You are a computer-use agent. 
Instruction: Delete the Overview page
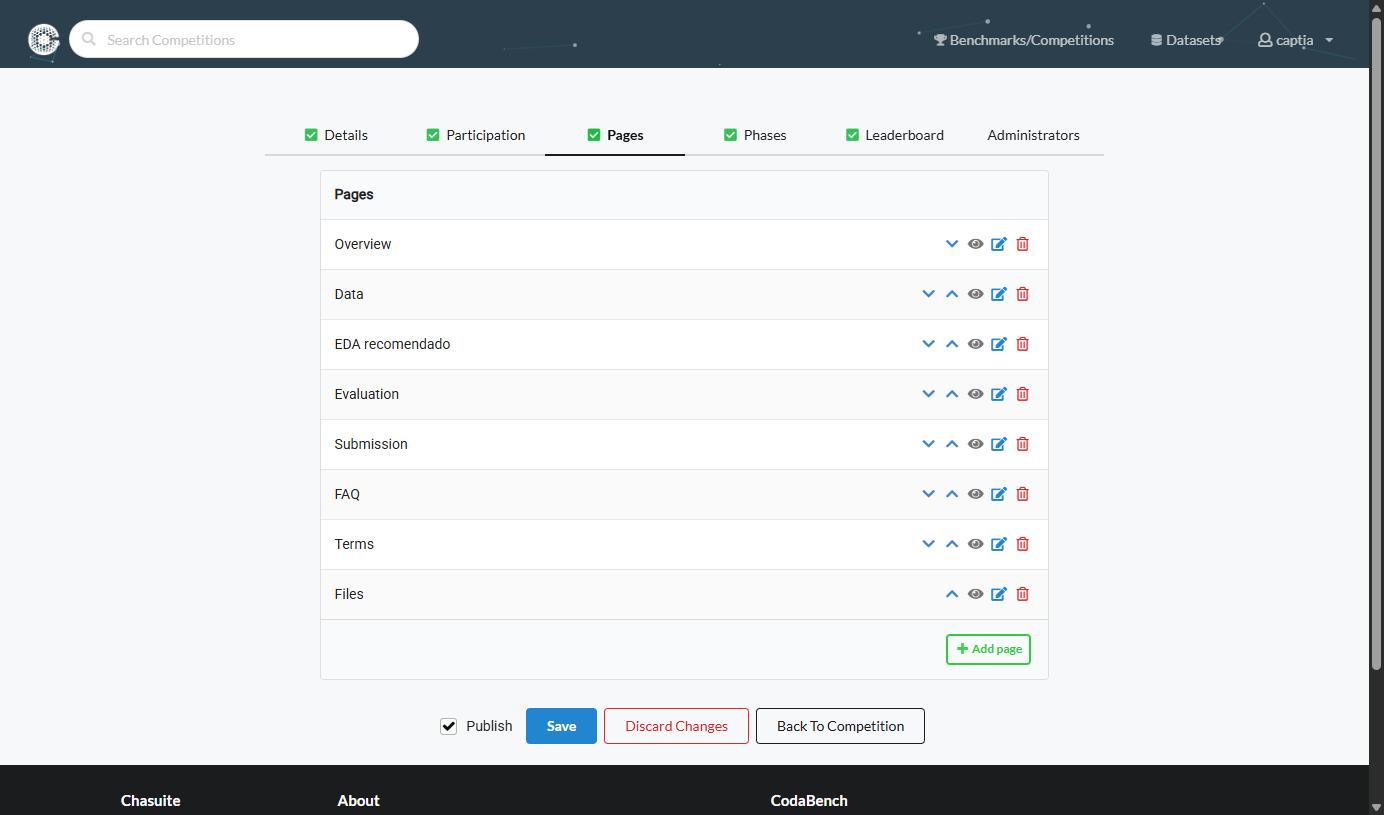(1022, 244)
